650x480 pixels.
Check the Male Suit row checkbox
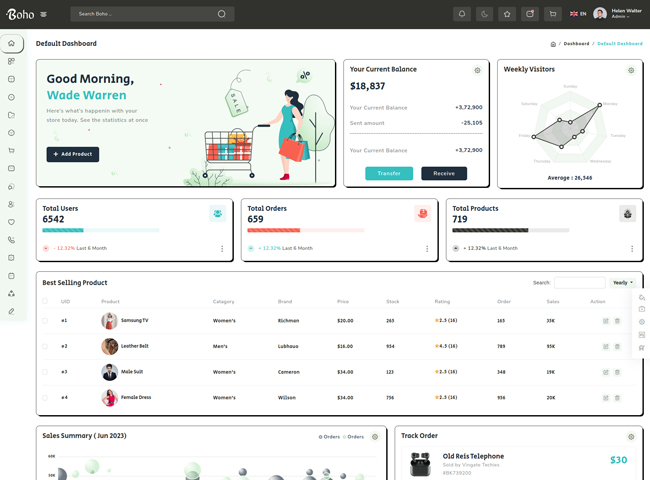click(x=45, y=372)
